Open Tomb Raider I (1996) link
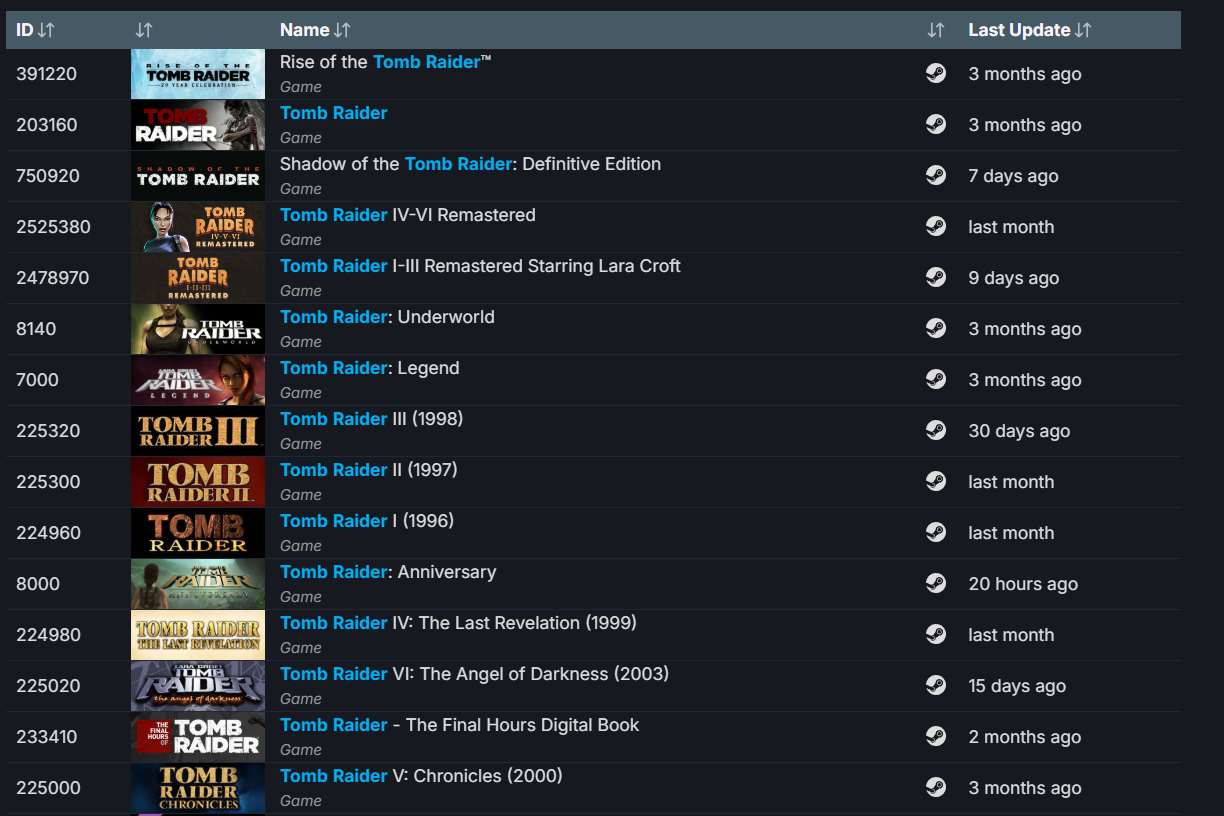This screenshot has width=1224, height=816. pos(367,521)
